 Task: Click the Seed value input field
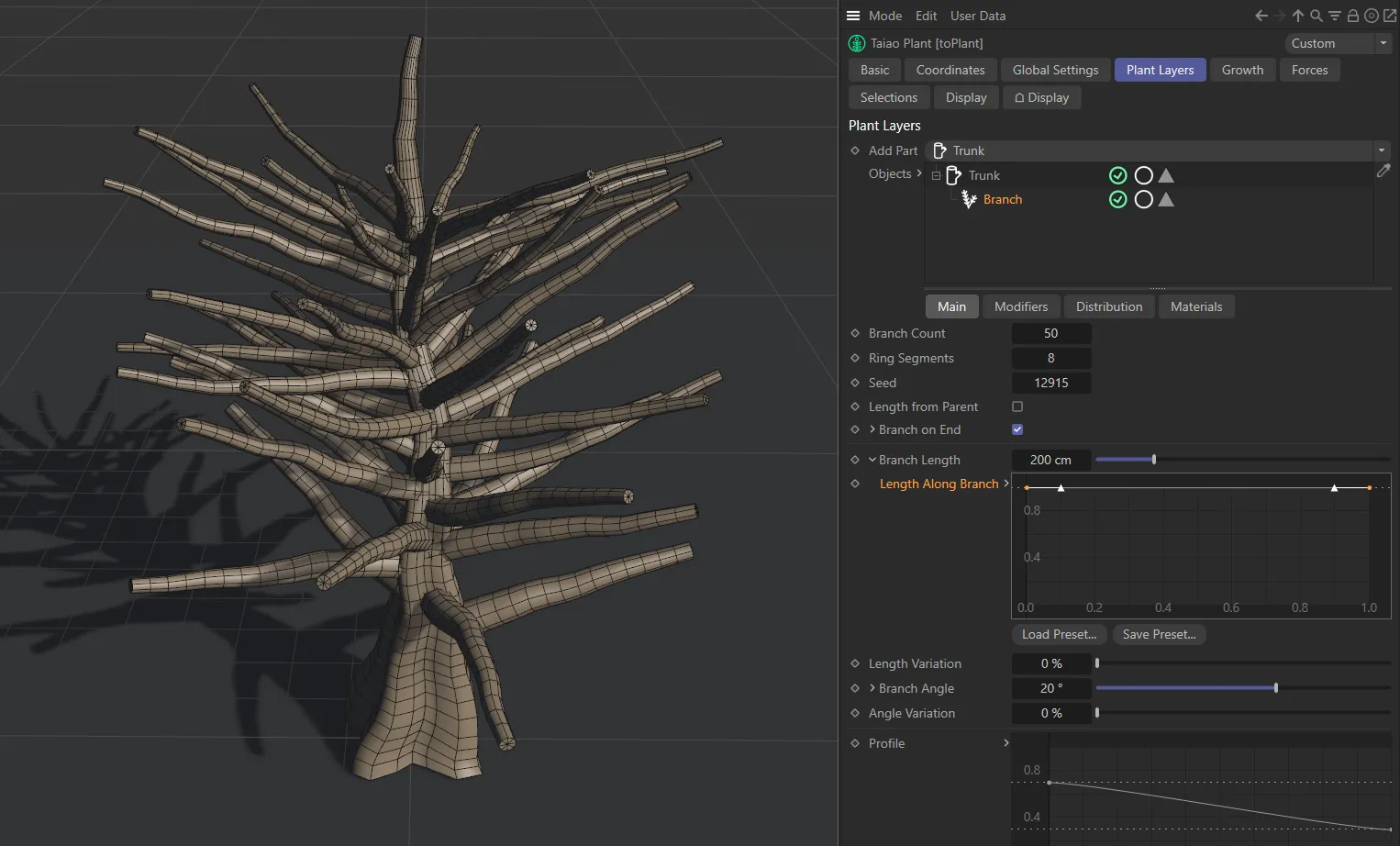pos(1051,383)
